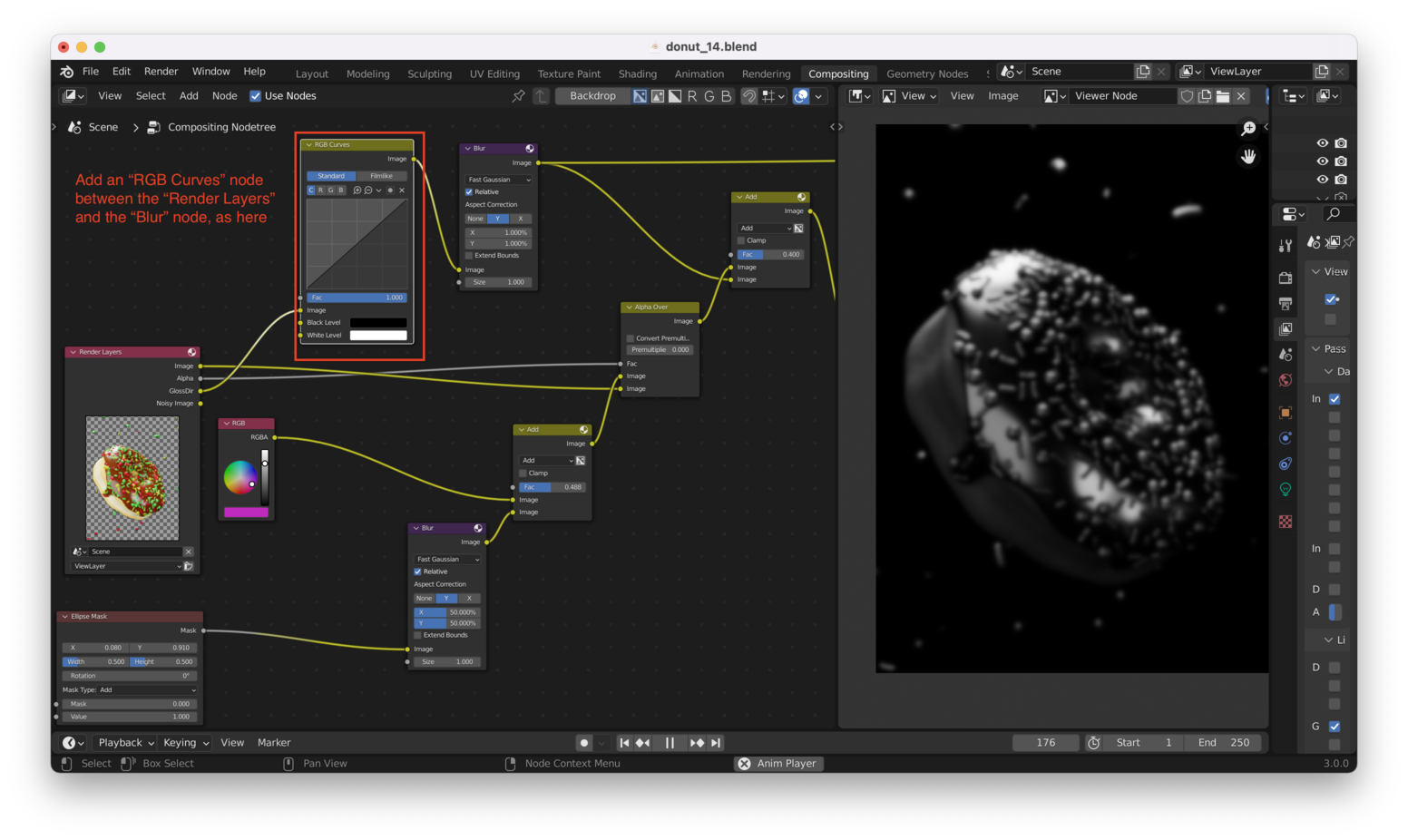Open the World properties tab icon
This screenshot has width=1408, height=840.
click(x=1286, y=380)
